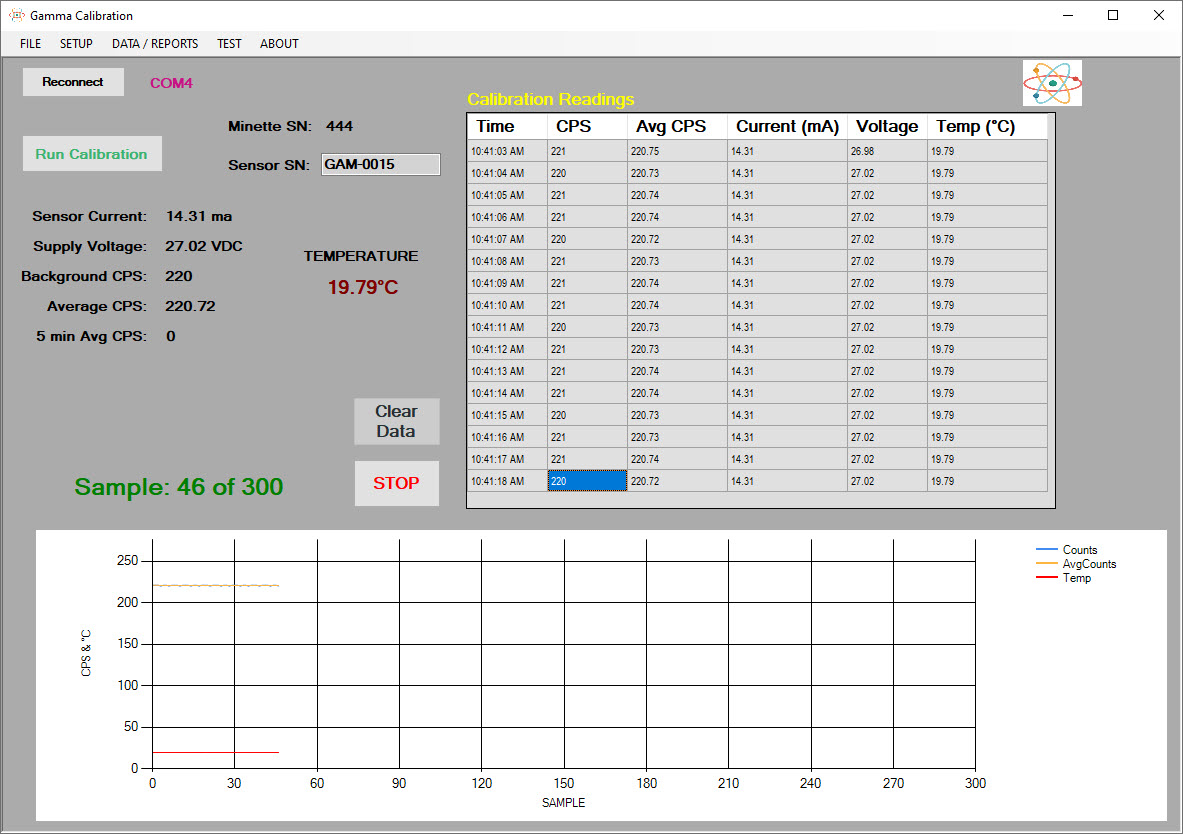Viewport: 1183px width, 834px height.
Task: Select the Avg CPS column header
Action: tap(678, 127)
